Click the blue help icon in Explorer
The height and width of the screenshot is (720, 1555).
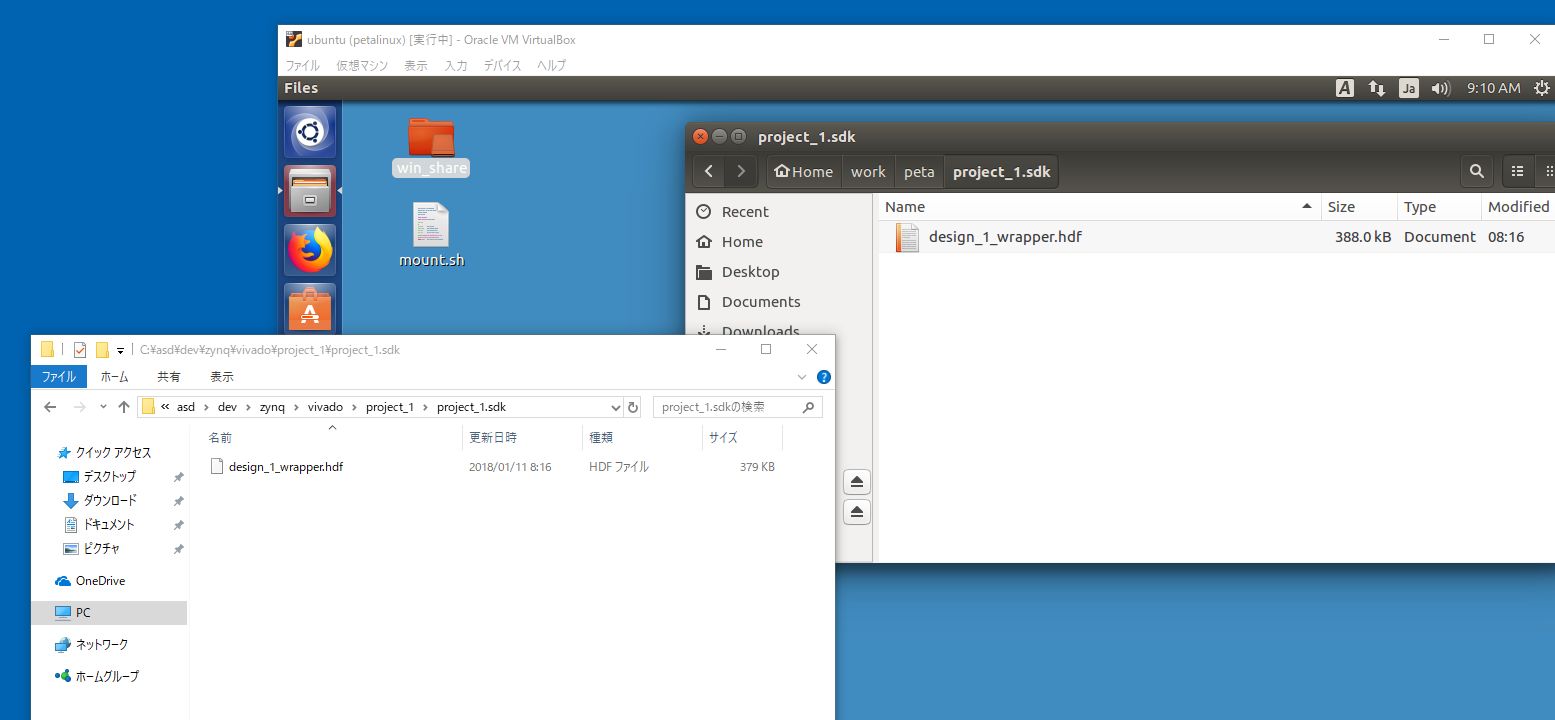coord(822,376)
